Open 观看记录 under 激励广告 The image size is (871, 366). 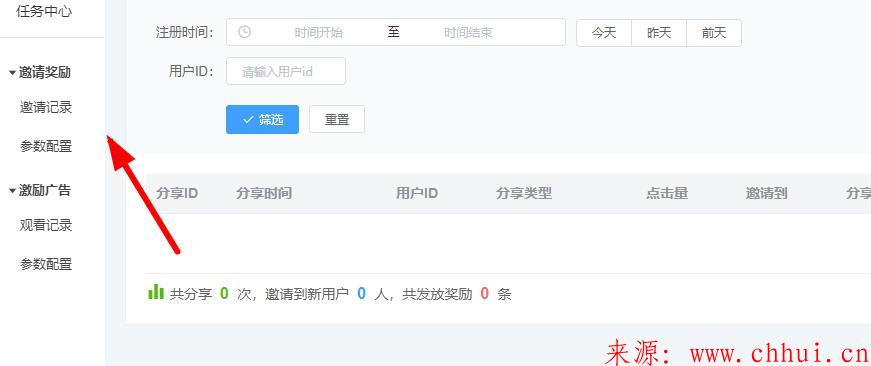pyautogui.click(x=46, y=225)
